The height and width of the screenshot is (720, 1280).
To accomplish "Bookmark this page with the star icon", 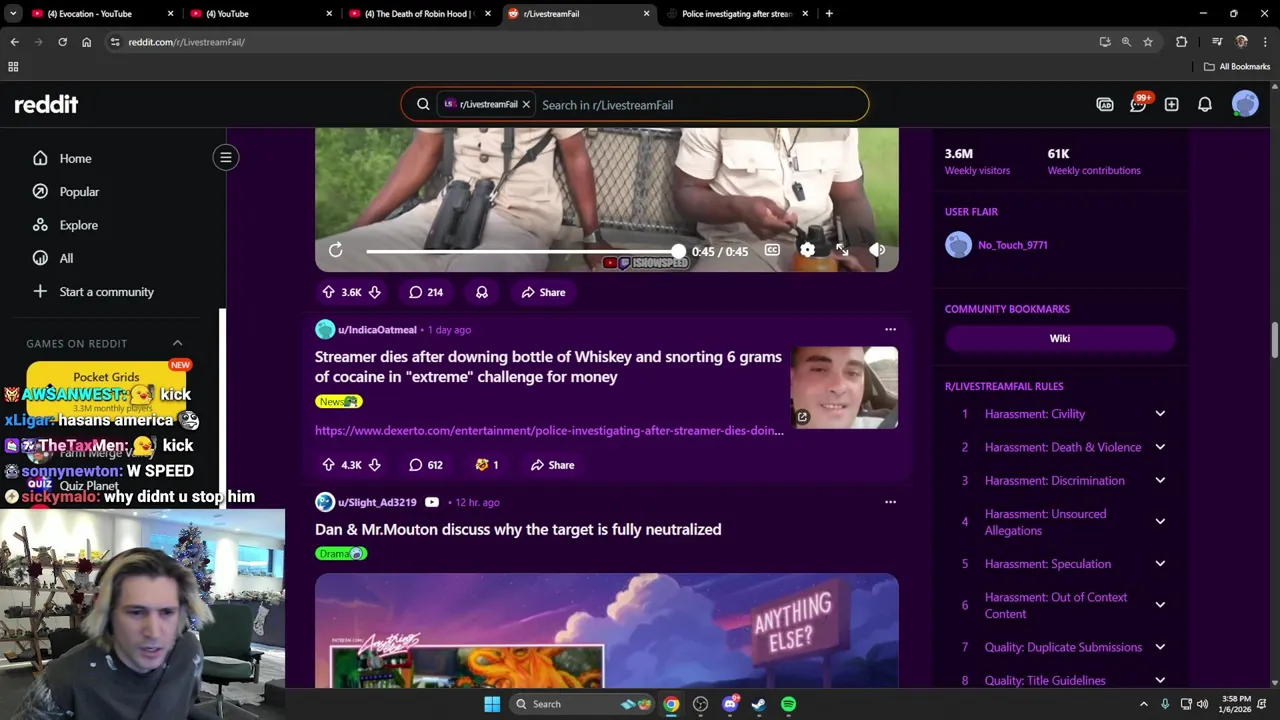I will (x=1148, y=42).
